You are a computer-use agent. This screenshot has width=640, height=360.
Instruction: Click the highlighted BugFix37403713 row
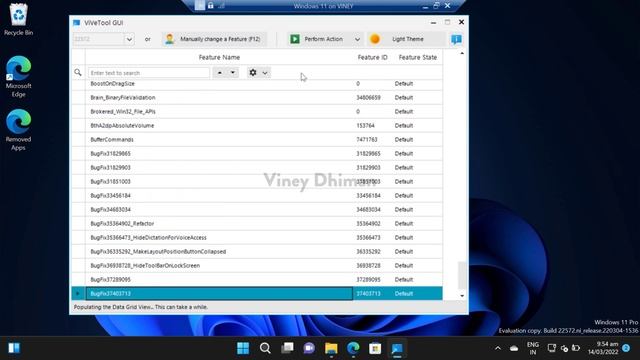[x=257, y=293]
